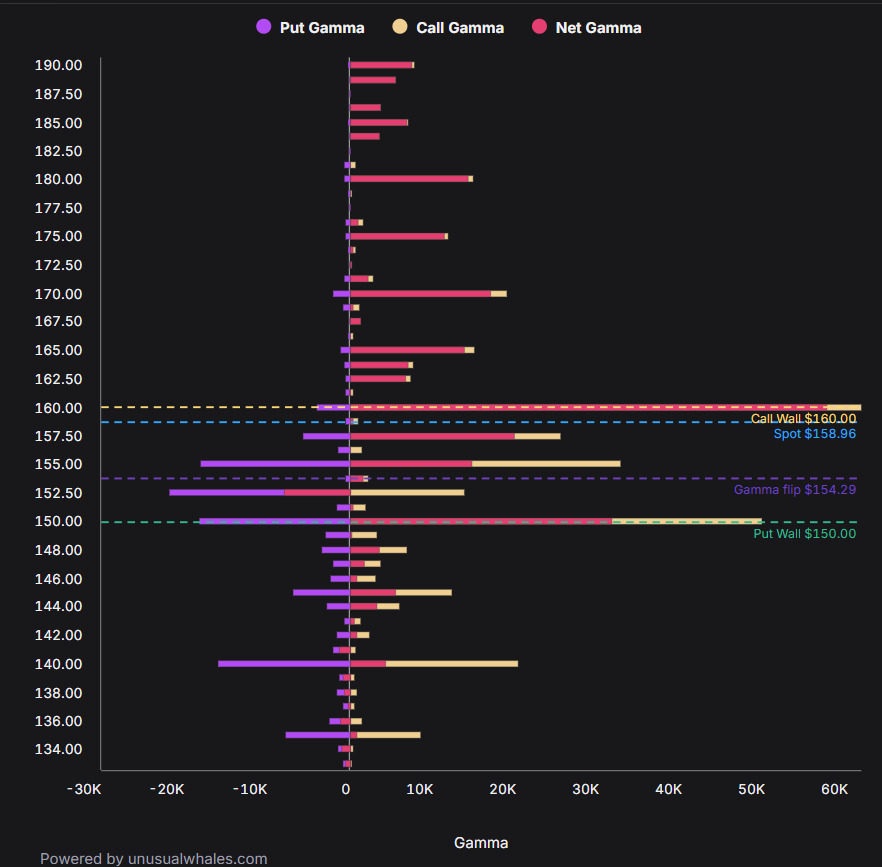Click the Spot $158.96 label
Image resolution: width=882 pixels, height=867 pixels.
click(814, 434)
